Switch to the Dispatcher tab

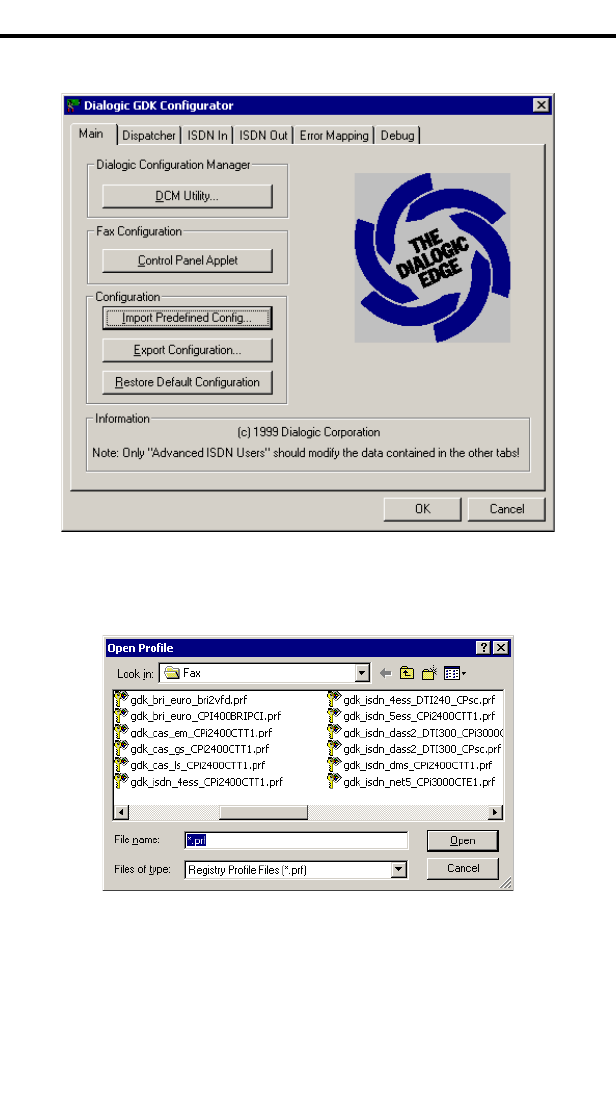tap(148, 135)
